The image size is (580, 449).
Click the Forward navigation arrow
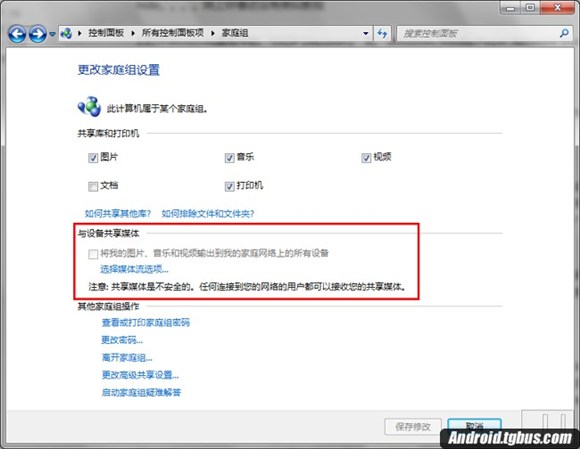(x=38, y=34)
